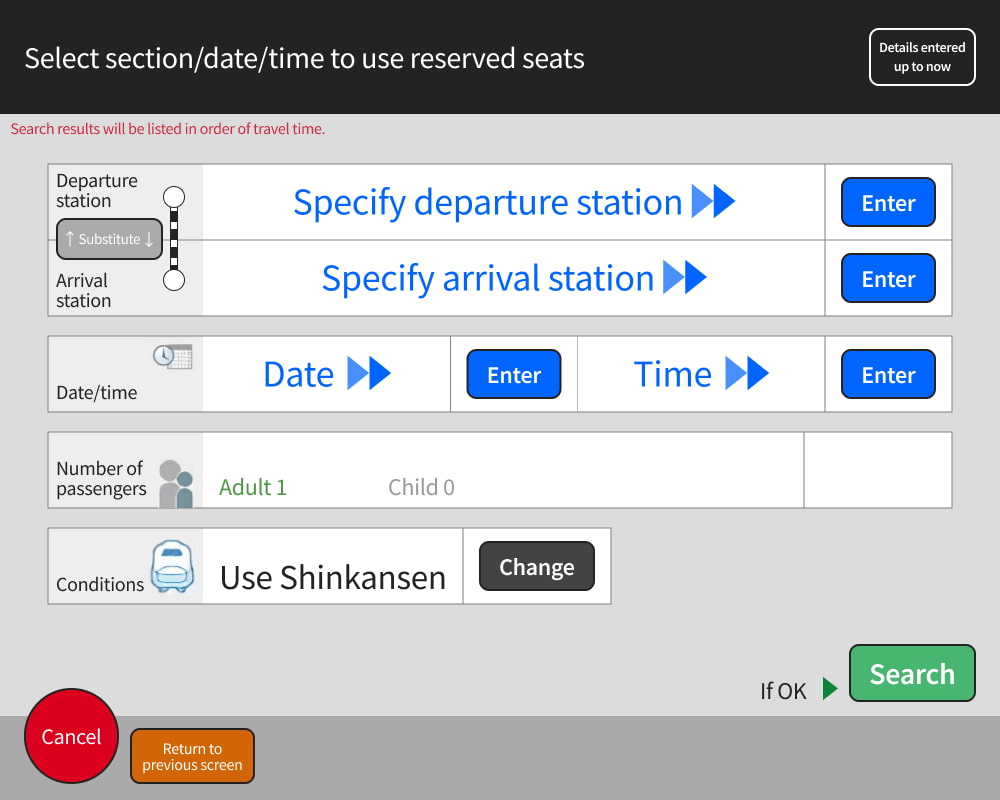Screen dimensions: 1000x800
Task: Click Enter button next to Date
Action: [x=513, y=374]
